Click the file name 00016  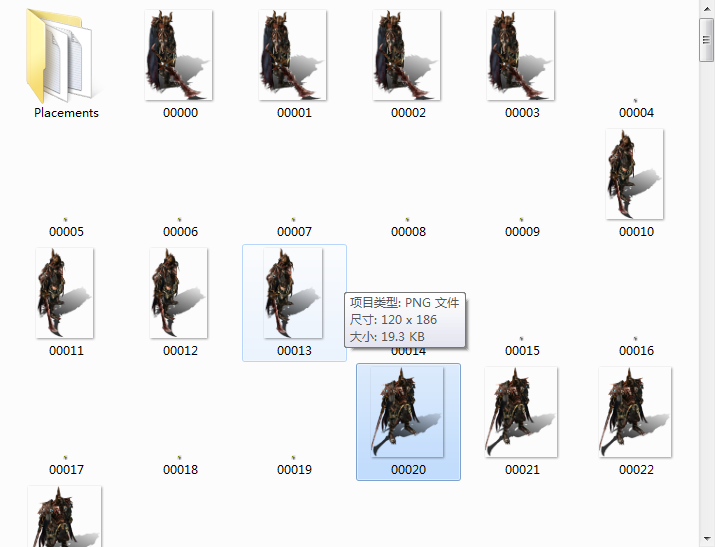636,351
